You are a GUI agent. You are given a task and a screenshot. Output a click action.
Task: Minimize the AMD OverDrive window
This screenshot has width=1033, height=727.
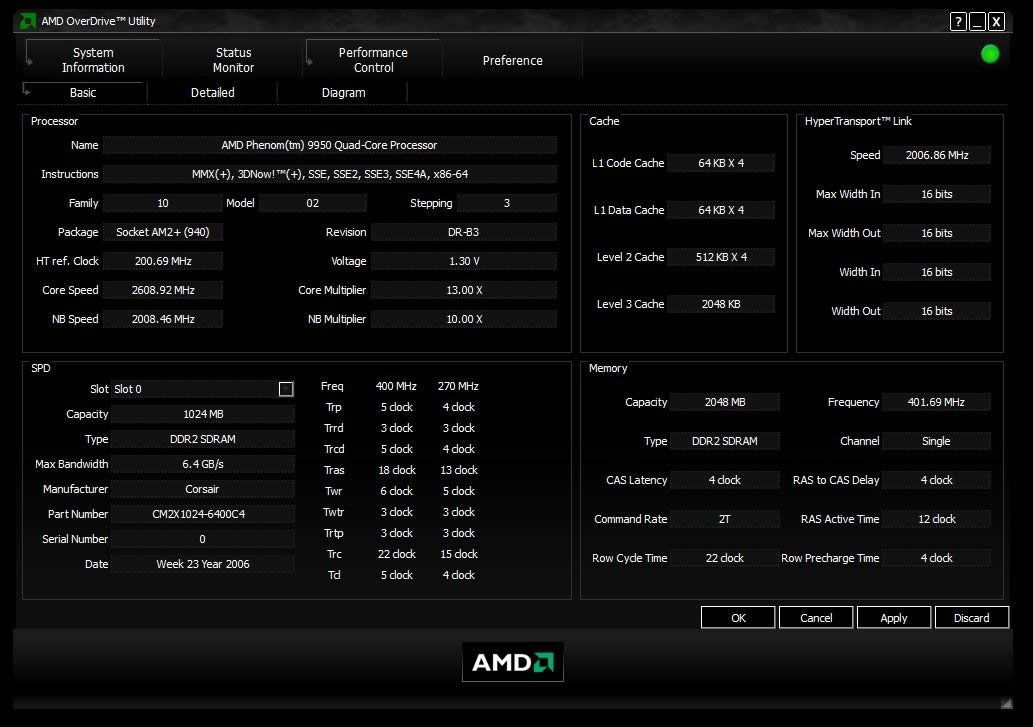pos(977,22)
